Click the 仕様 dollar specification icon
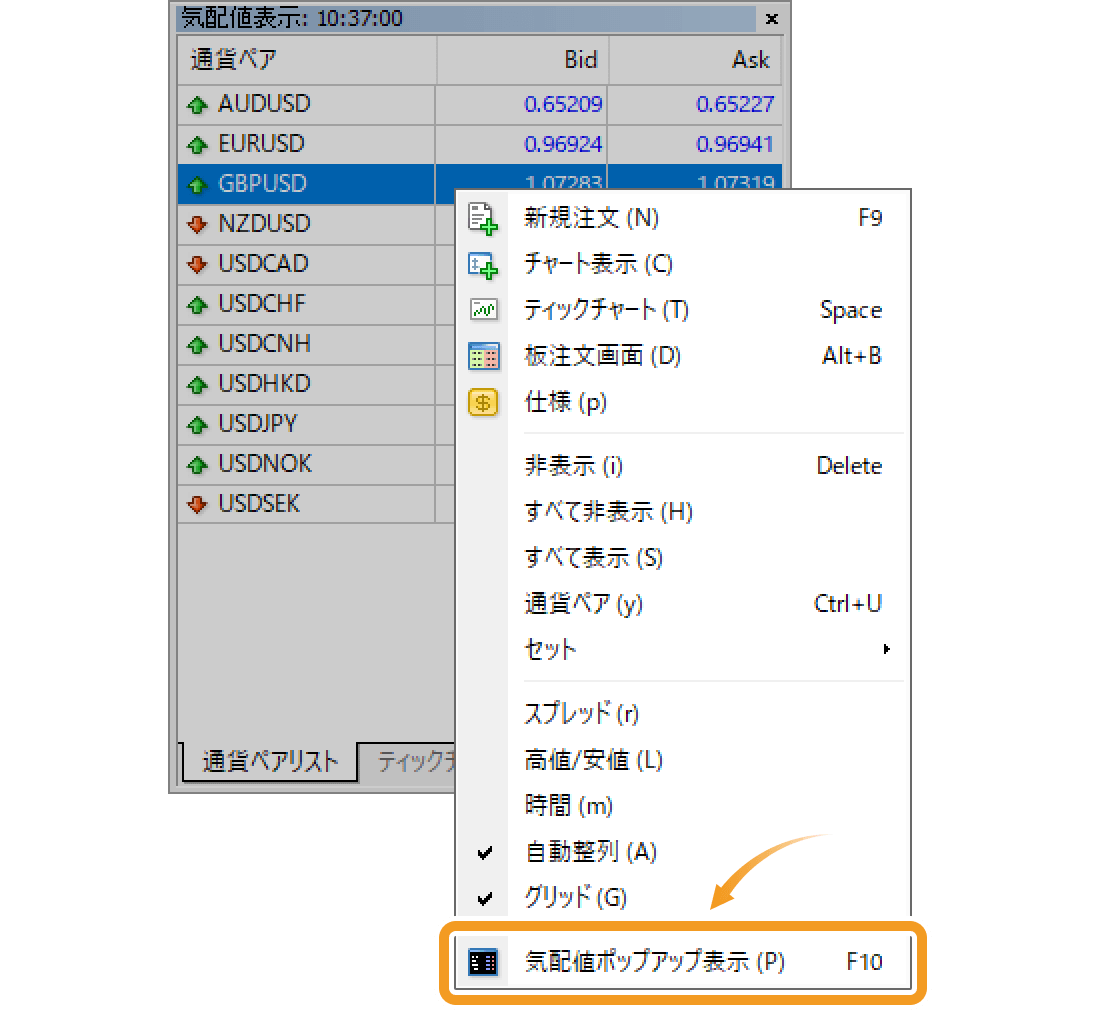1100x1010 pixels. tap(483, 402)
